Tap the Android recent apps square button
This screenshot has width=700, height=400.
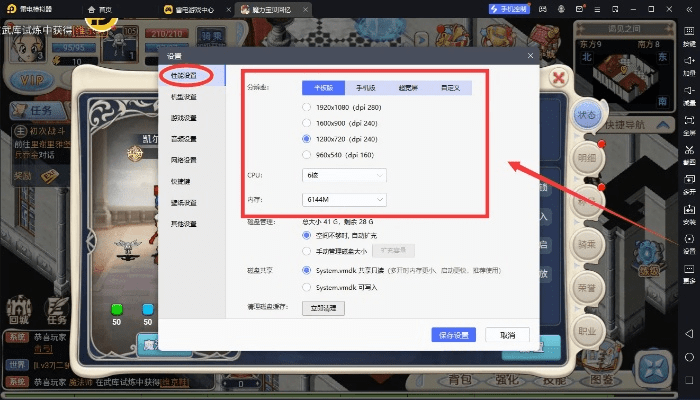(x=689, y=380)
